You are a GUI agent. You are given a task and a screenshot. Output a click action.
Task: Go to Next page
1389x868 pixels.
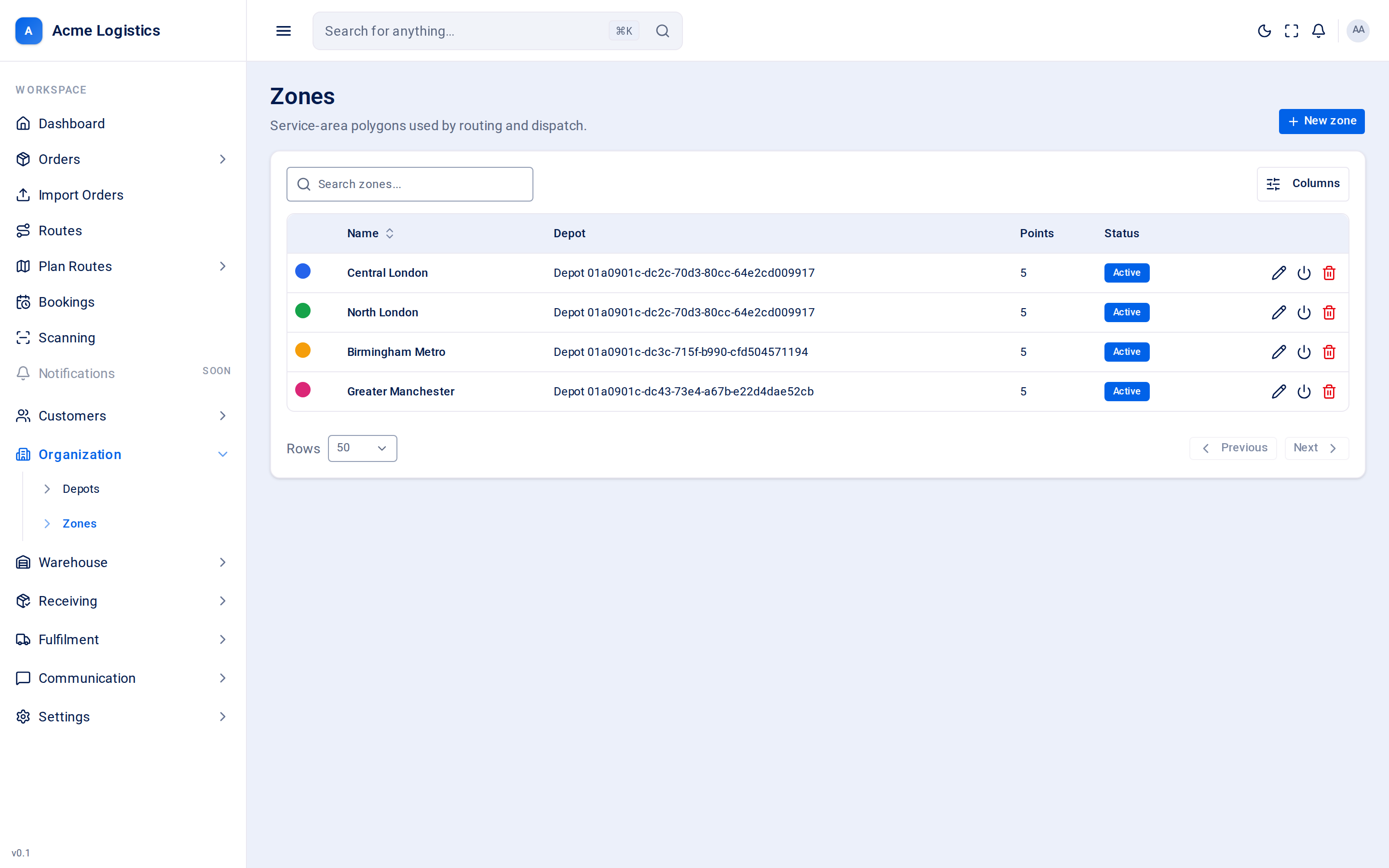[x=1316, y=448]
